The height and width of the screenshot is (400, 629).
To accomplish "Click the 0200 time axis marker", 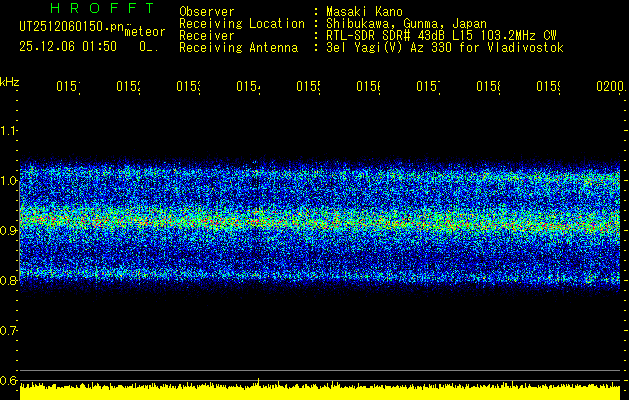I will (608, 87).
